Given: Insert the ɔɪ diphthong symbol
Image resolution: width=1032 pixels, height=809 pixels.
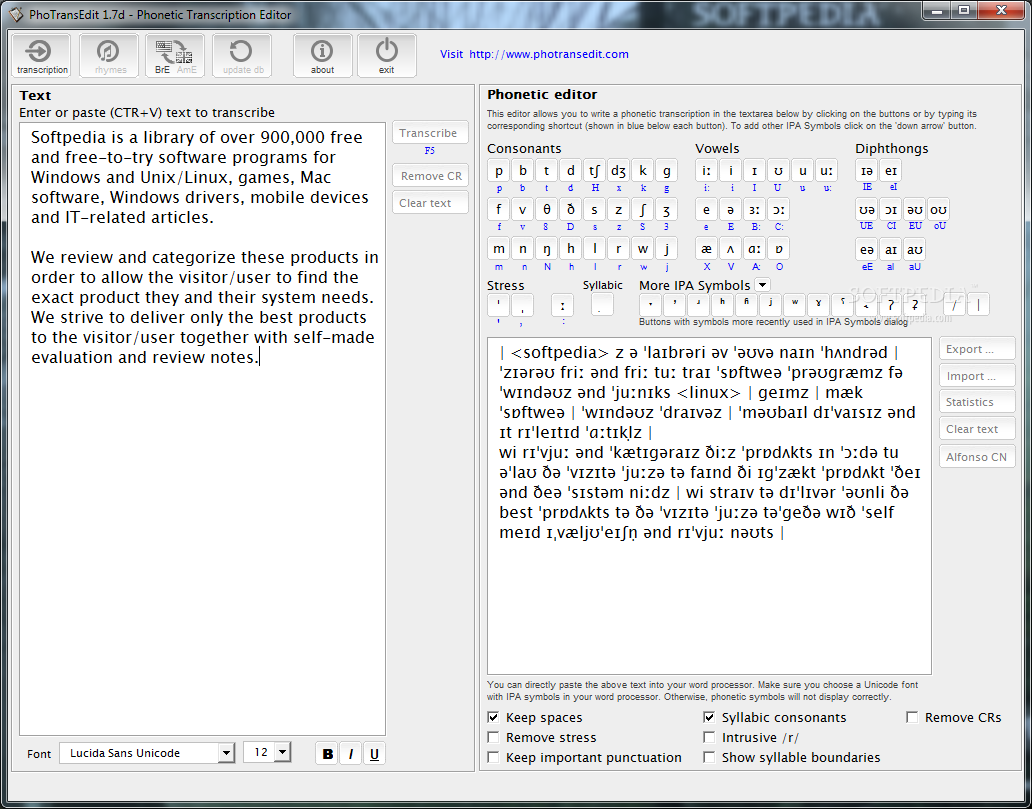Looking at the screenshot, I should pyautogui.click(x=890, y=210).
